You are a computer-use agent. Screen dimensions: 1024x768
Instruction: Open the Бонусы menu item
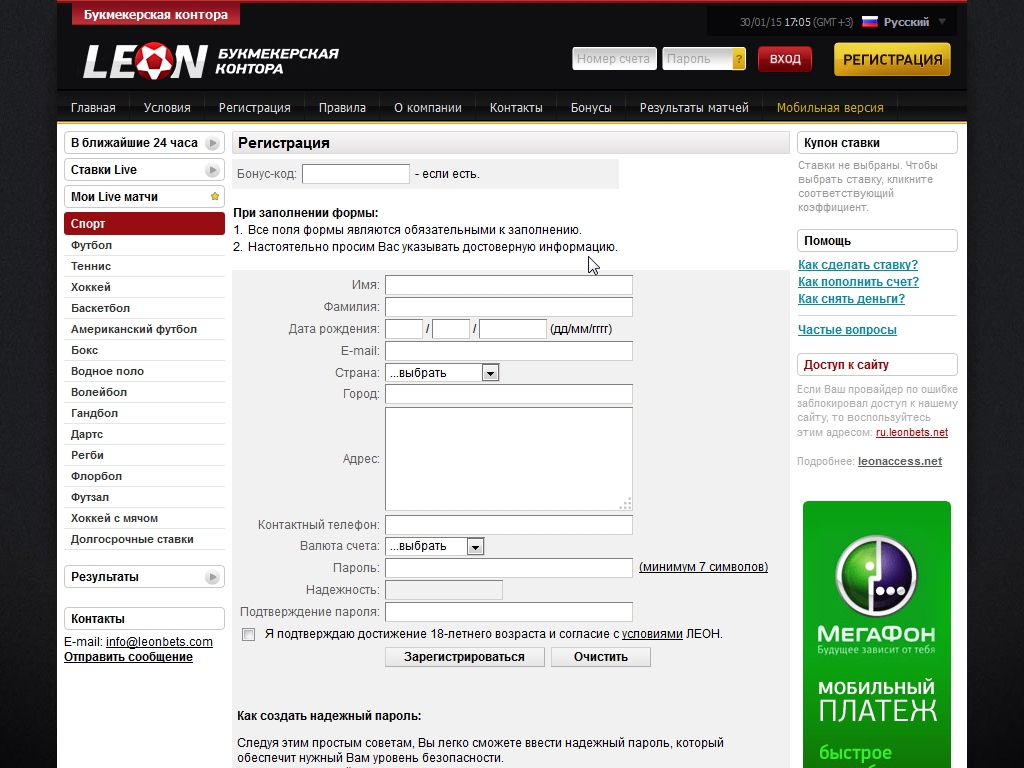591,108
